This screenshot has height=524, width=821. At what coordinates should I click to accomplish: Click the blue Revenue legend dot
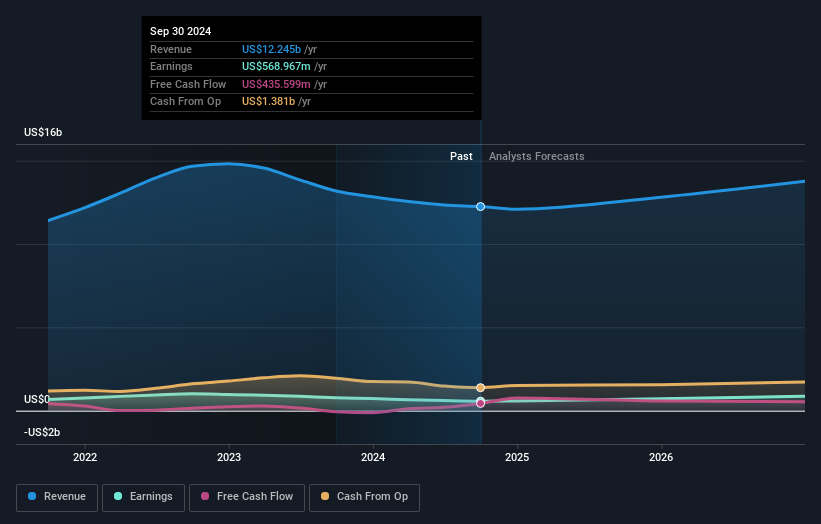coord(32,496)
